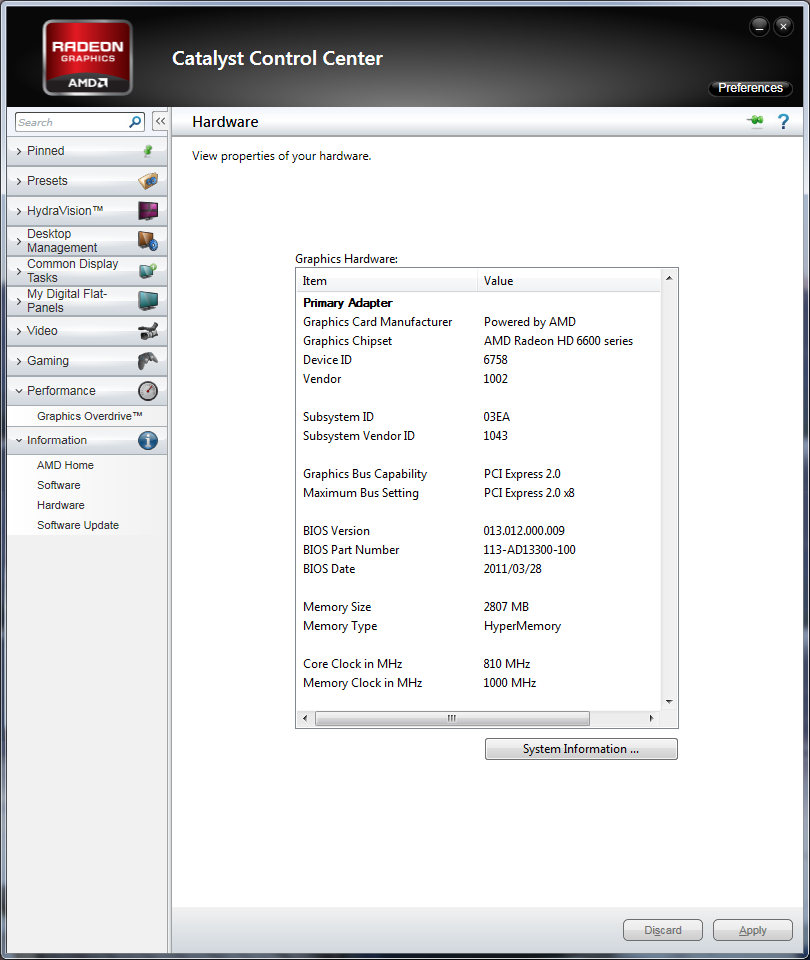This screenshot has height=960, width=810.
Task: Click the Performance gauge icon
Action: [x=148, y=391]
